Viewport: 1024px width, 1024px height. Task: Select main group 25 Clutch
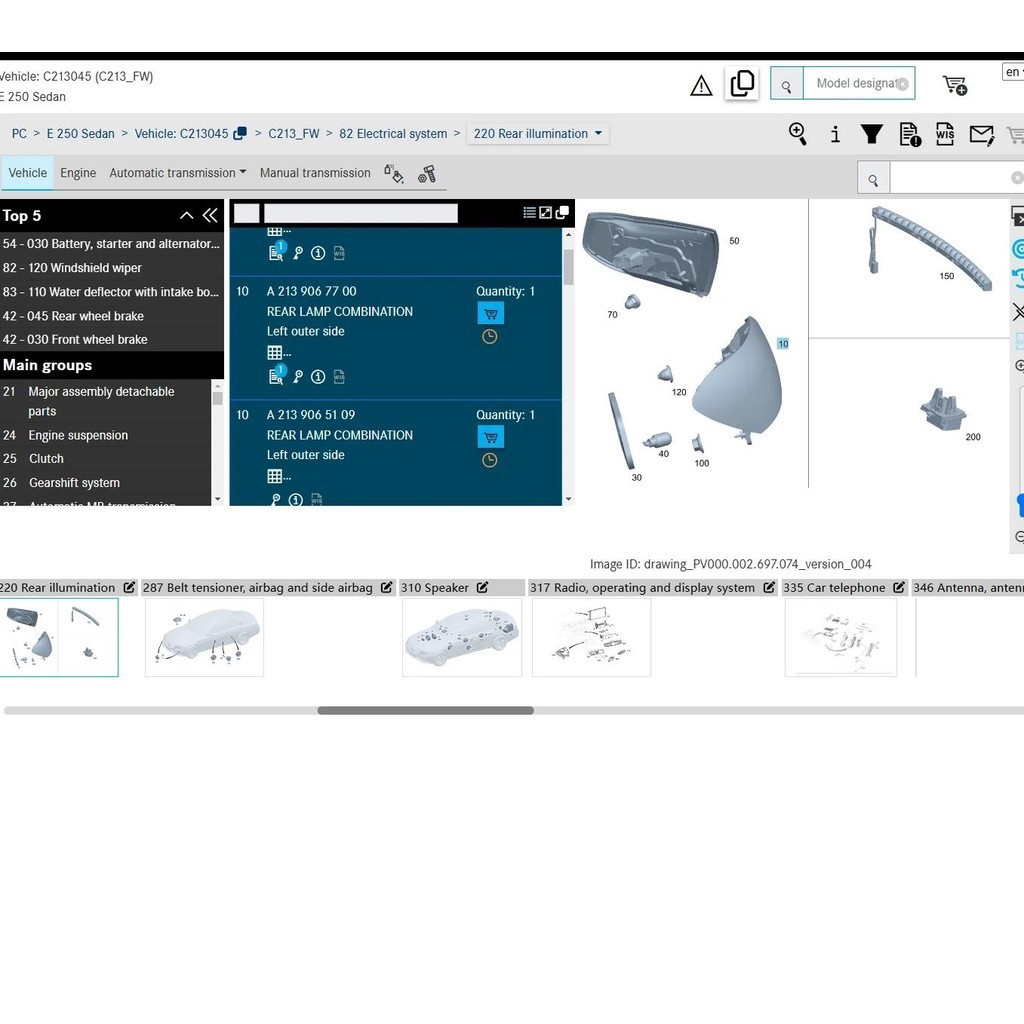click(x=105, y=458)
